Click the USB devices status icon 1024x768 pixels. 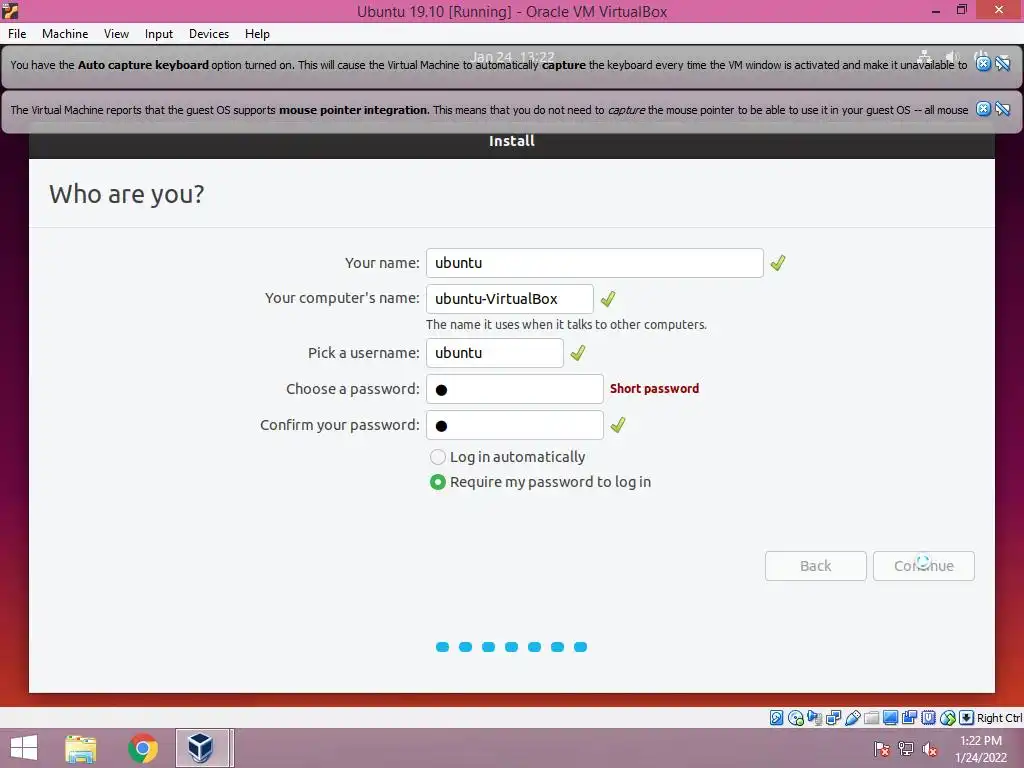(x=852, y=718)
